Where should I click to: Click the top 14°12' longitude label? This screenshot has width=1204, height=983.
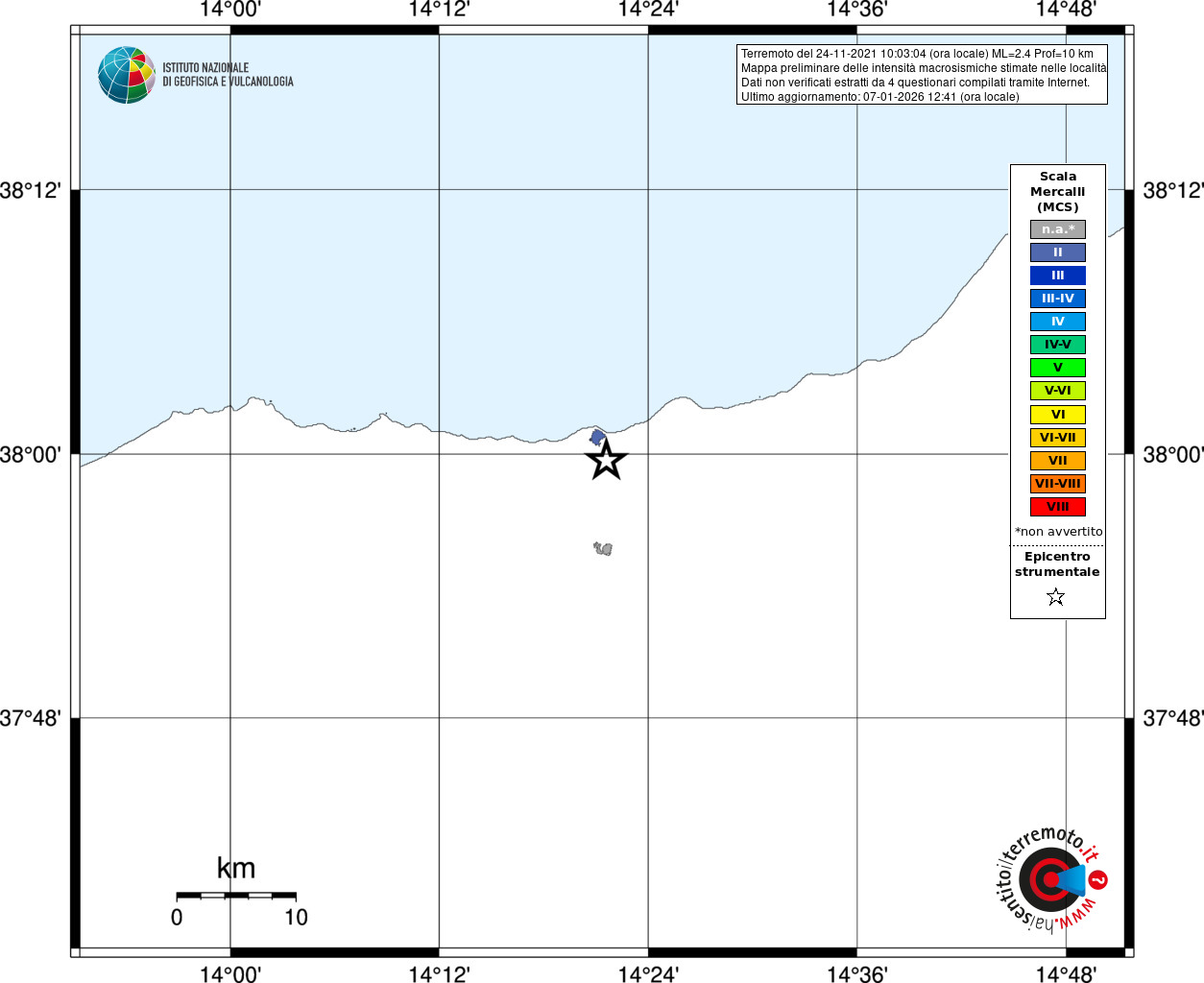pos(439,10)
